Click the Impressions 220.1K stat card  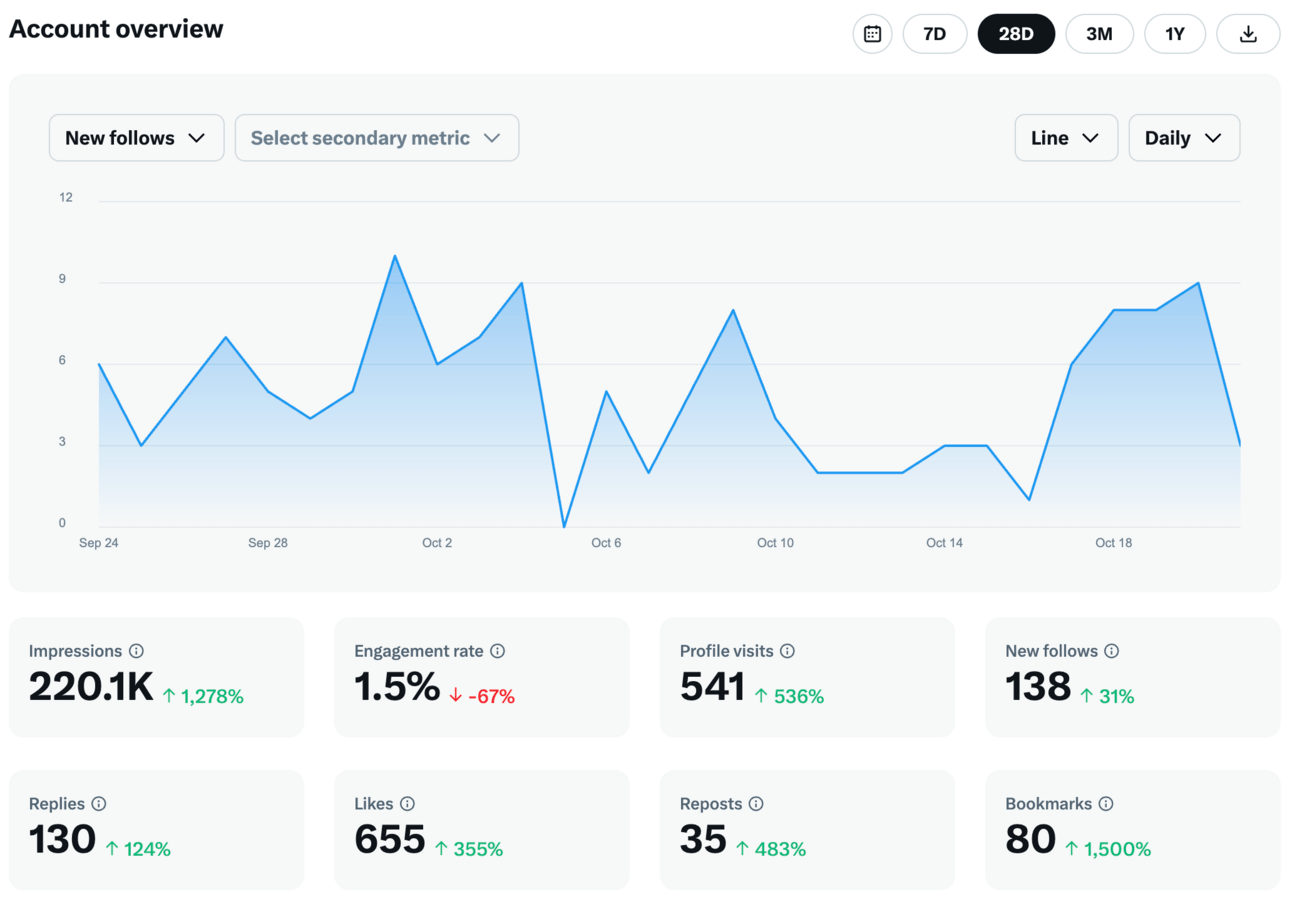tap(156, 677)
